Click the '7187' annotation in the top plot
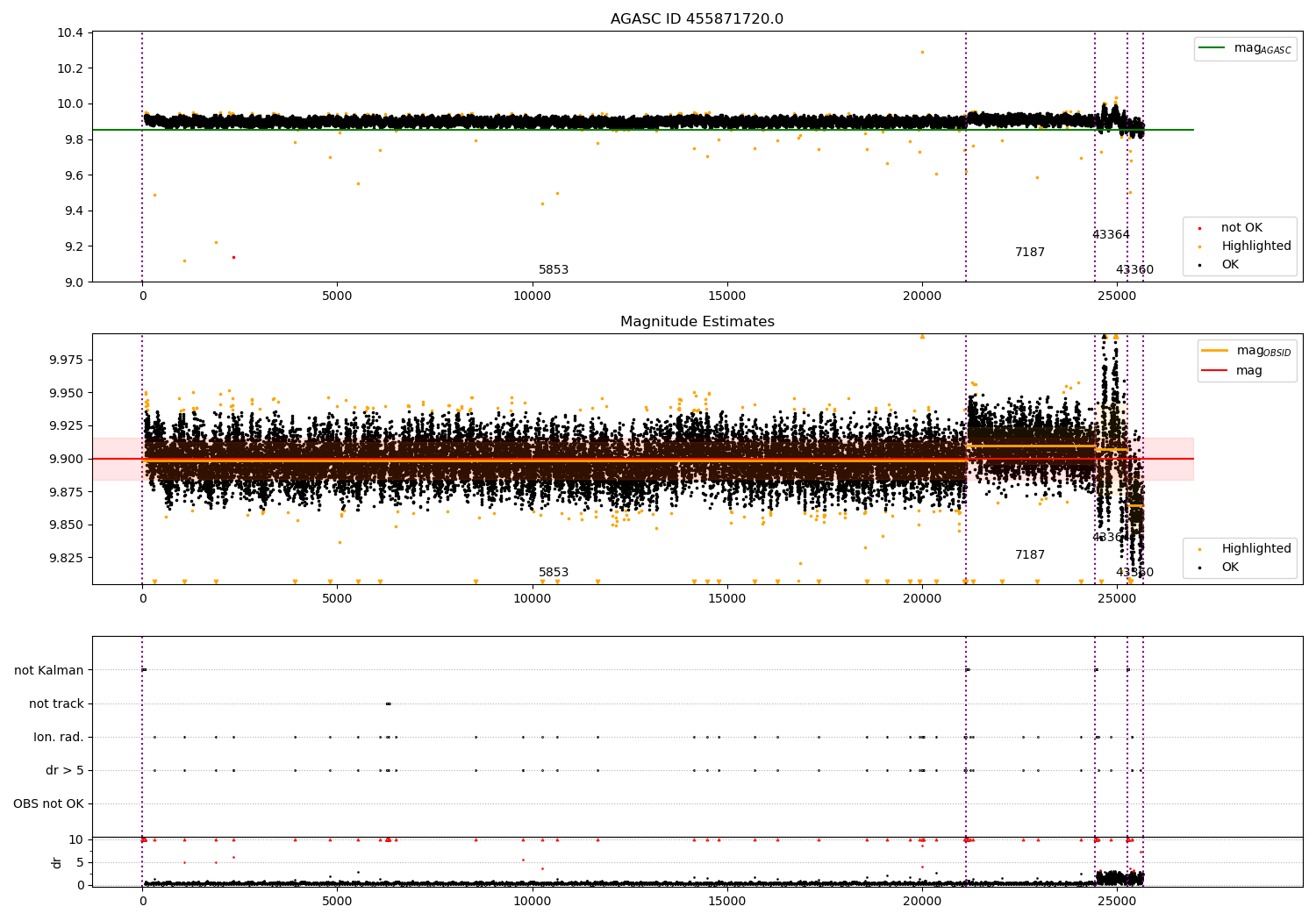 (1030, 253)
